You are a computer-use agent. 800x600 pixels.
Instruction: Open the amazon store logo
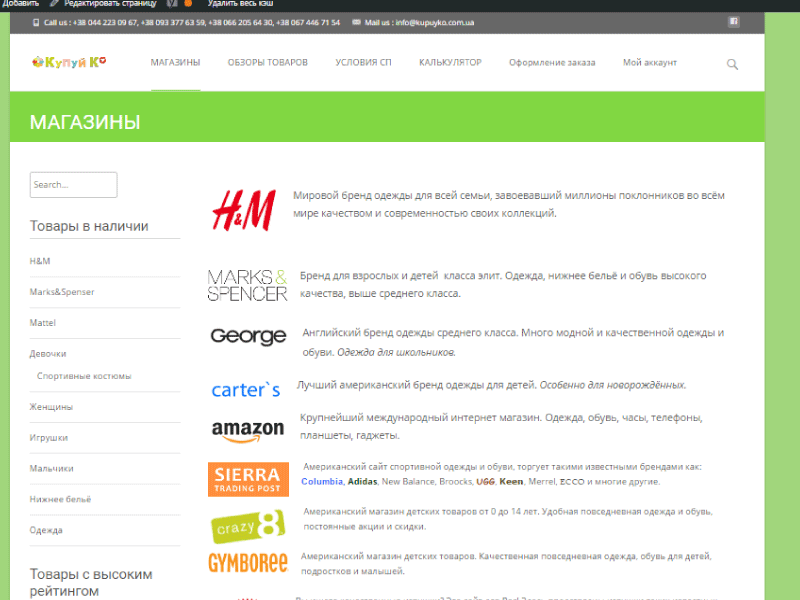tap(248, 431)
